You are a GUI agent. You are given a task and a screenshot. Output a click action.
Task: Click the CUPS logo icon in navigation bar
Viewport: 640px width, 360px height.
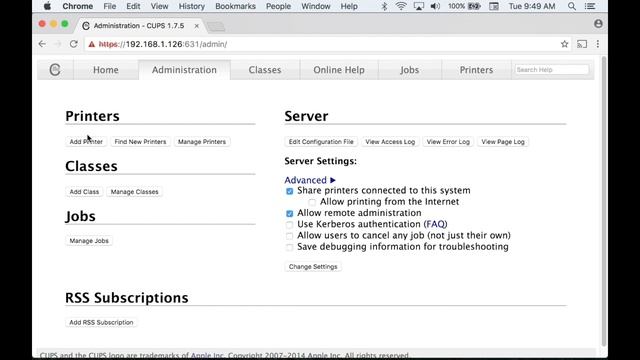click(55, 70)
